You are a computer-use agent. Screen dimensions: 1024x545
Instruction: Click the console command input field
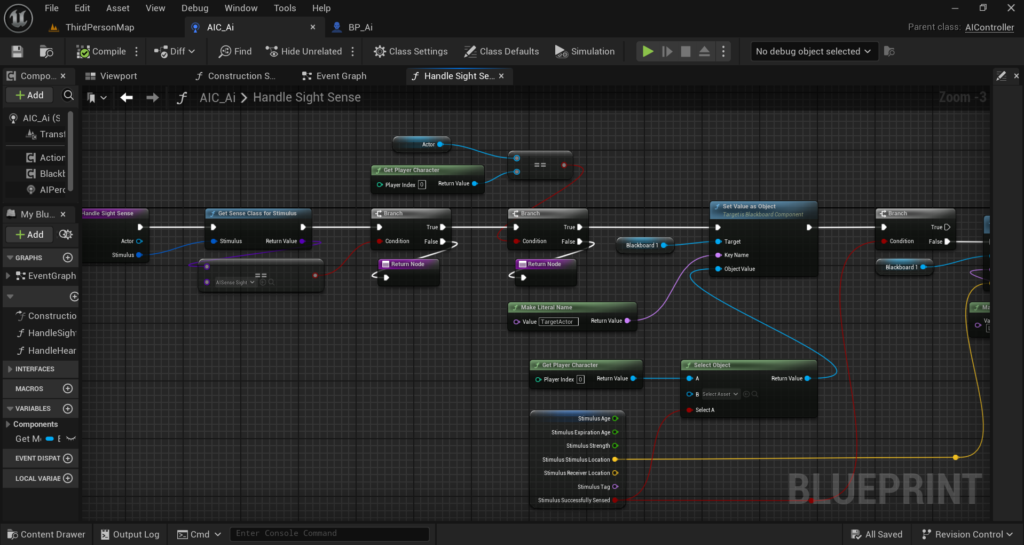click(330, 534)
